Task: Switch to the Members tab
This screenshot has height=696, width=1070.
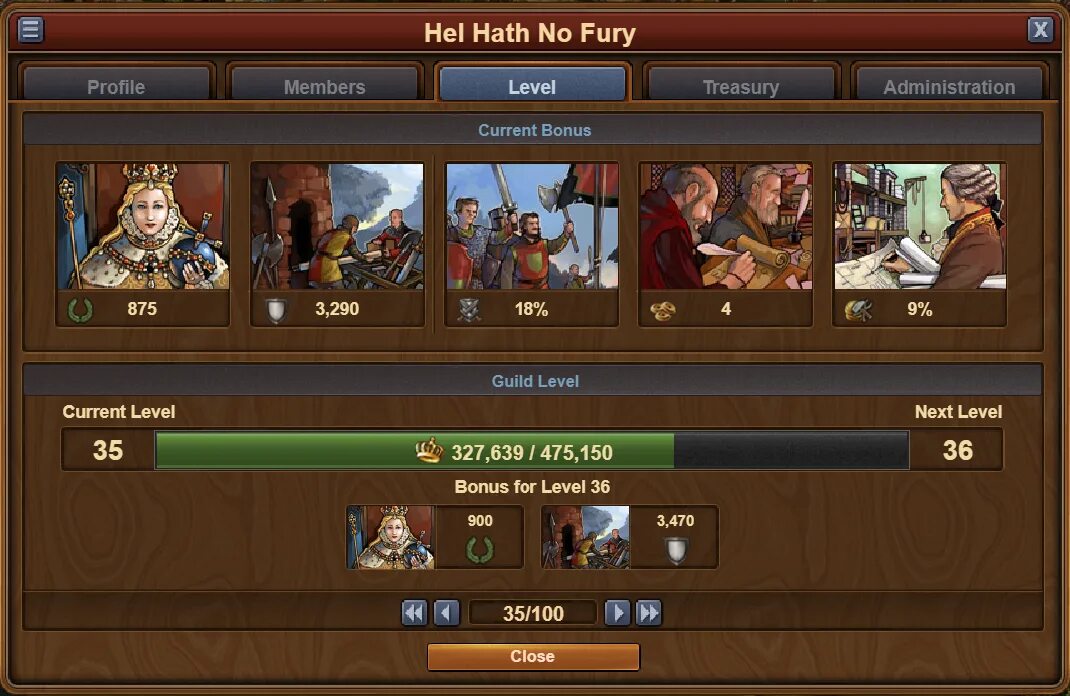Action: click(x=324, y=85)
